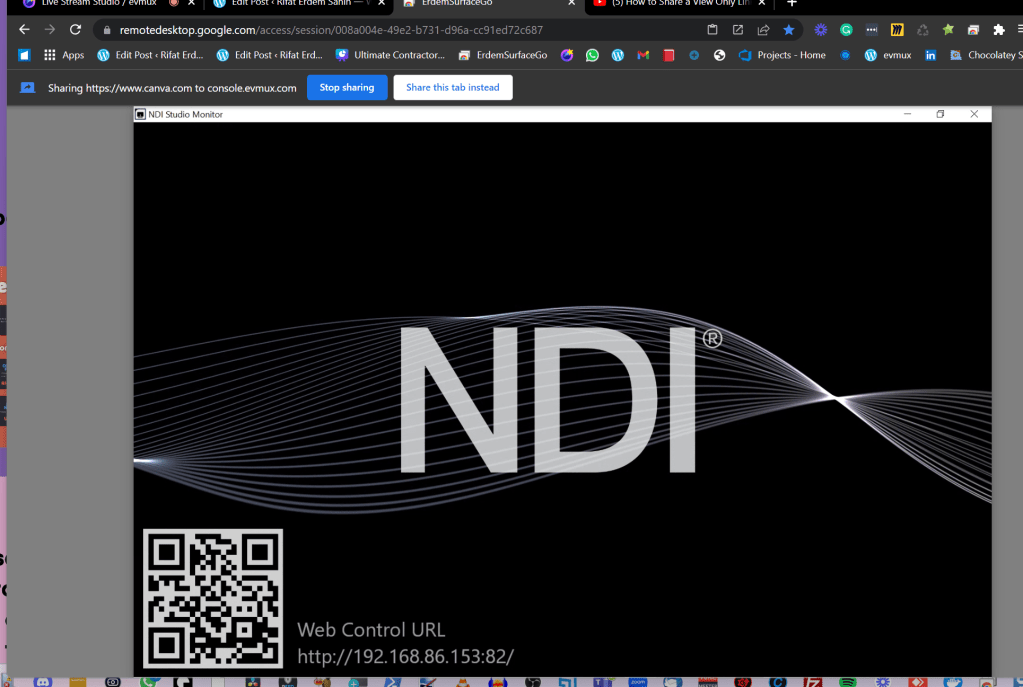Click the green star extension icon
This screenshot has width=1023, height=687.
click(x=948, y=29)
